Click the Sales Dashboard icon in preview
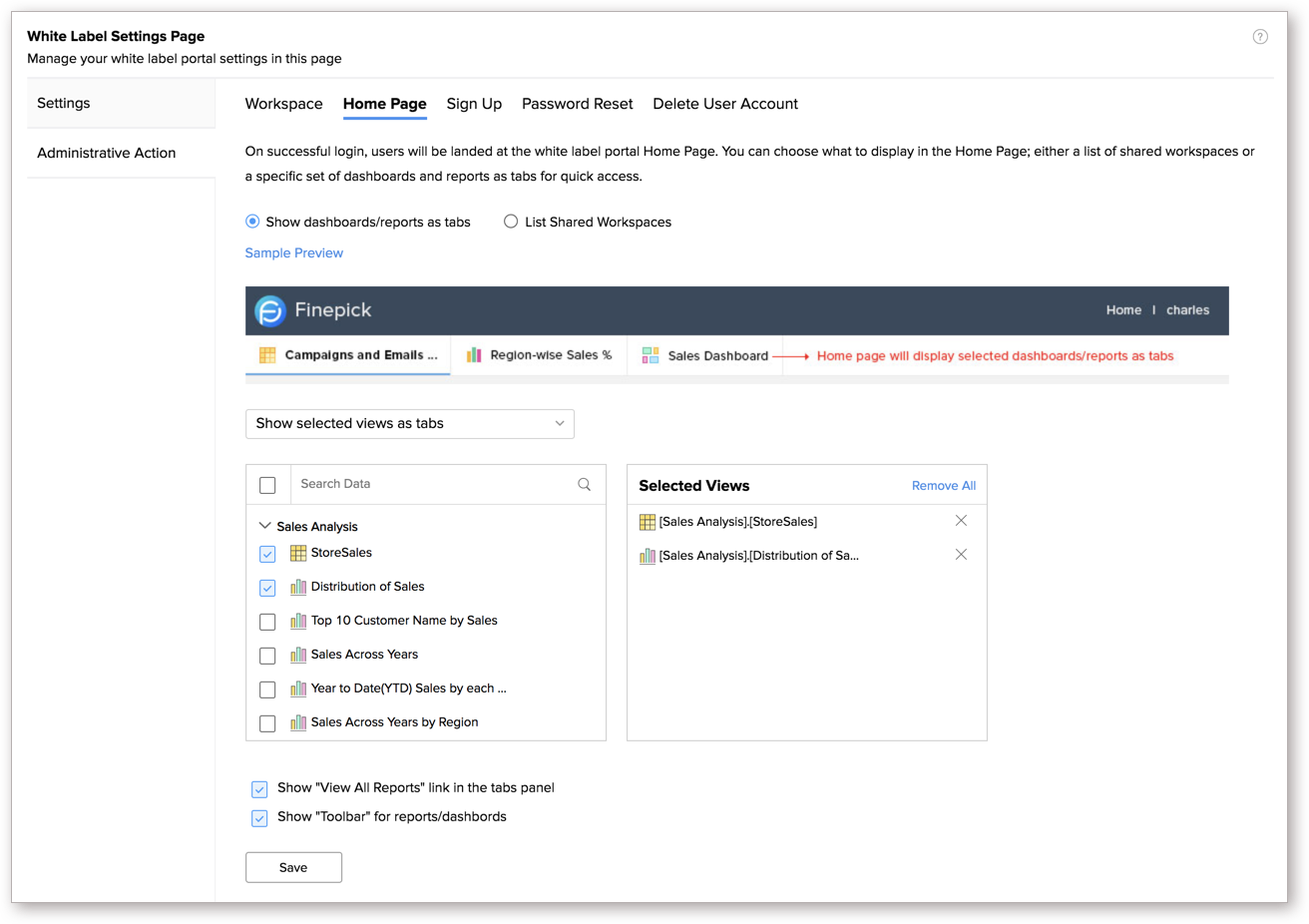The width and height of the screenshot is (1309, 924). [x=652, y=355]
